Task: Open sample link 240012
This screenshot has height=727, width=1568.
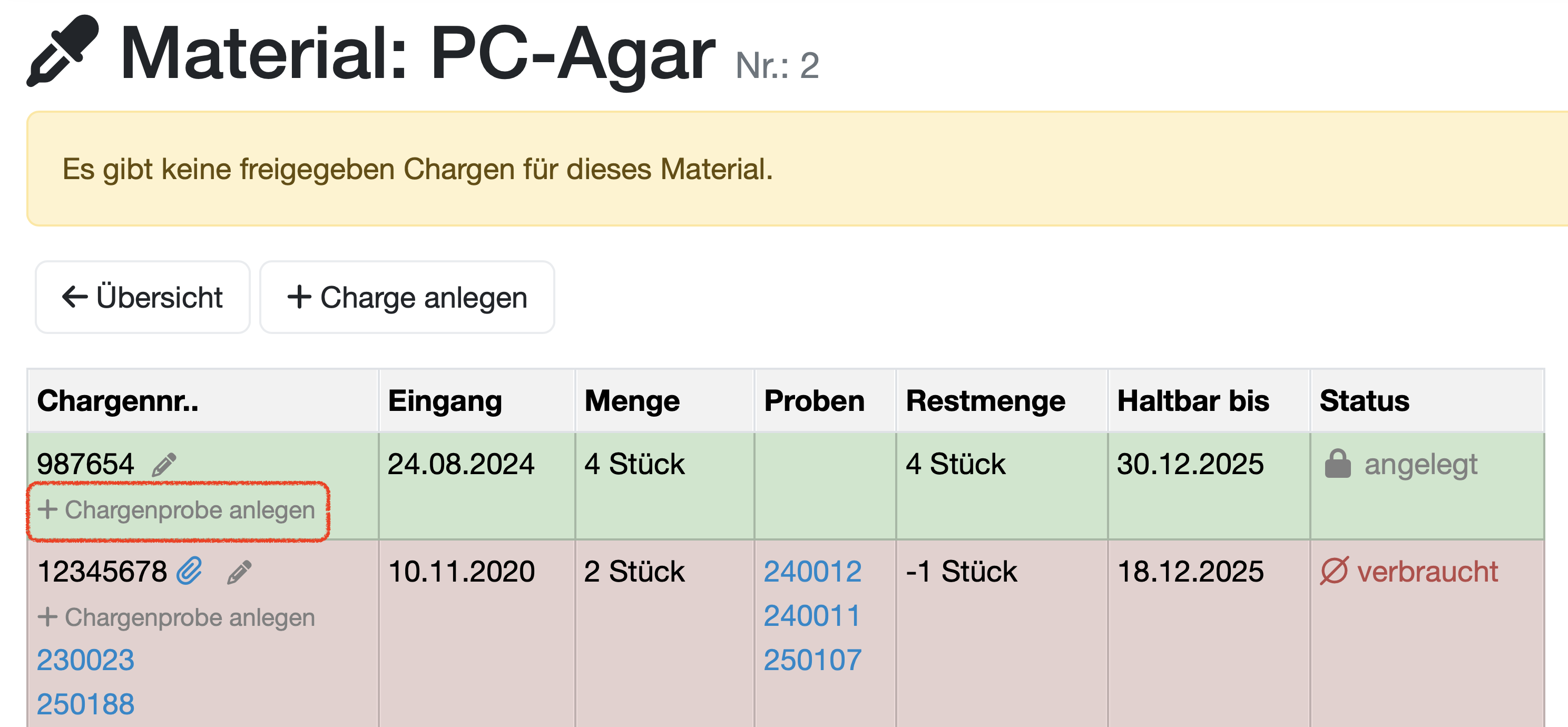Action: click(x=812, y=571)
